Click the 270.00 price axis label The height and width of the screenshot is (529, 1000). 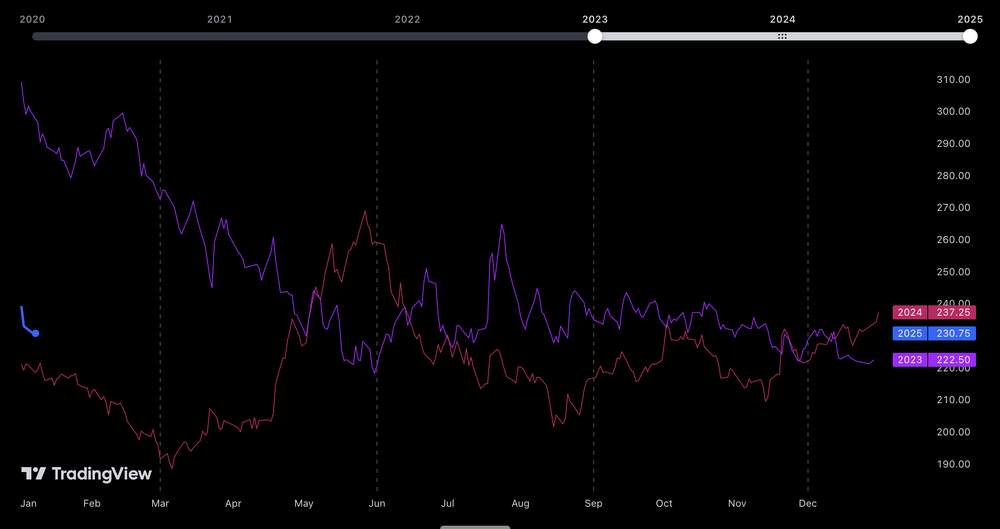click(952, 207)
